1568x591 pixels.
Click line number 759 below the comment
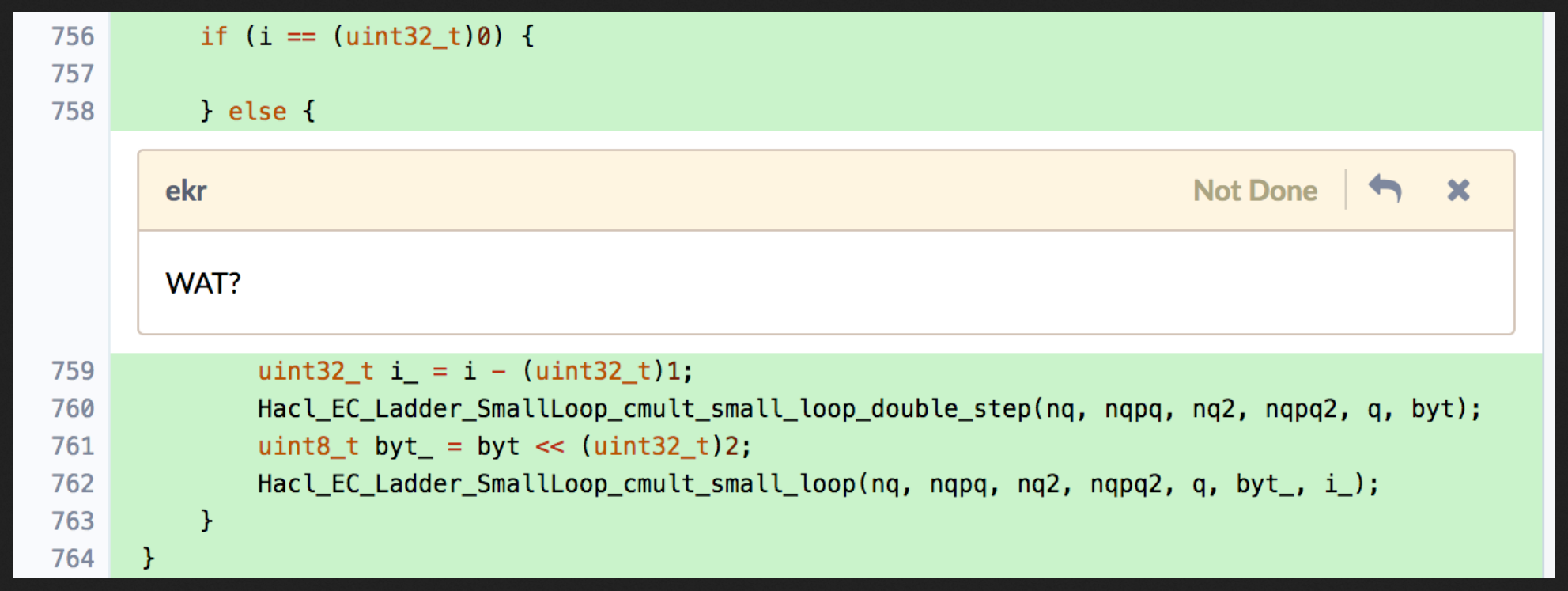73,371
